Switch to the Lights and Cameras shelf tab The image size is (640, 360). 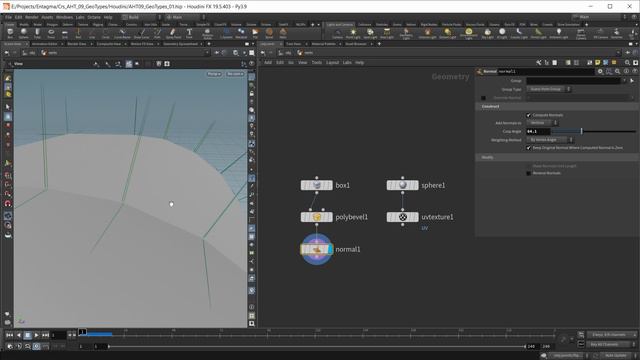coord(340,24)
